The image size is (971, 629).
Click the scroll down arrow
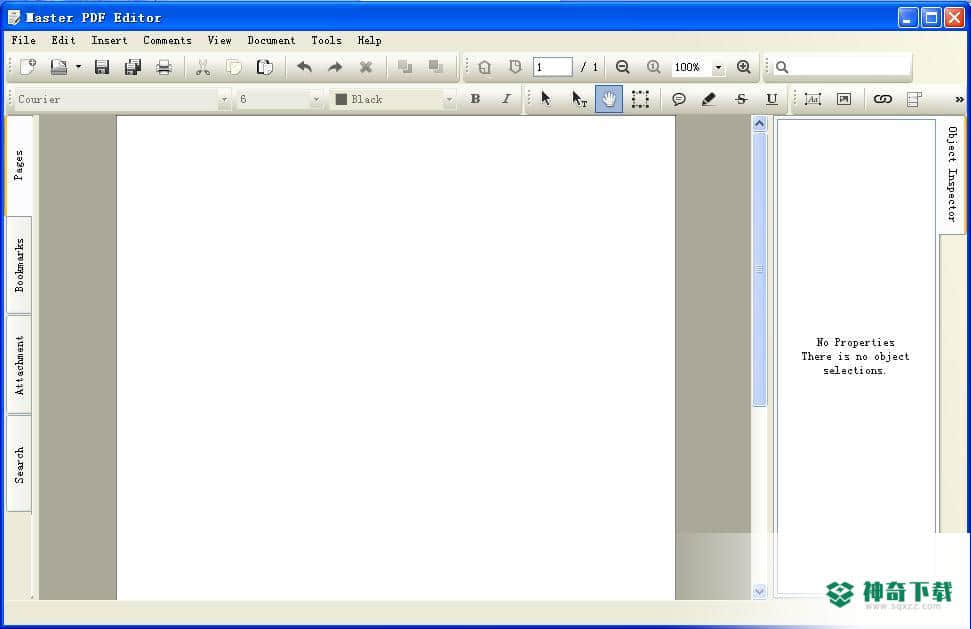coord(760,591)
